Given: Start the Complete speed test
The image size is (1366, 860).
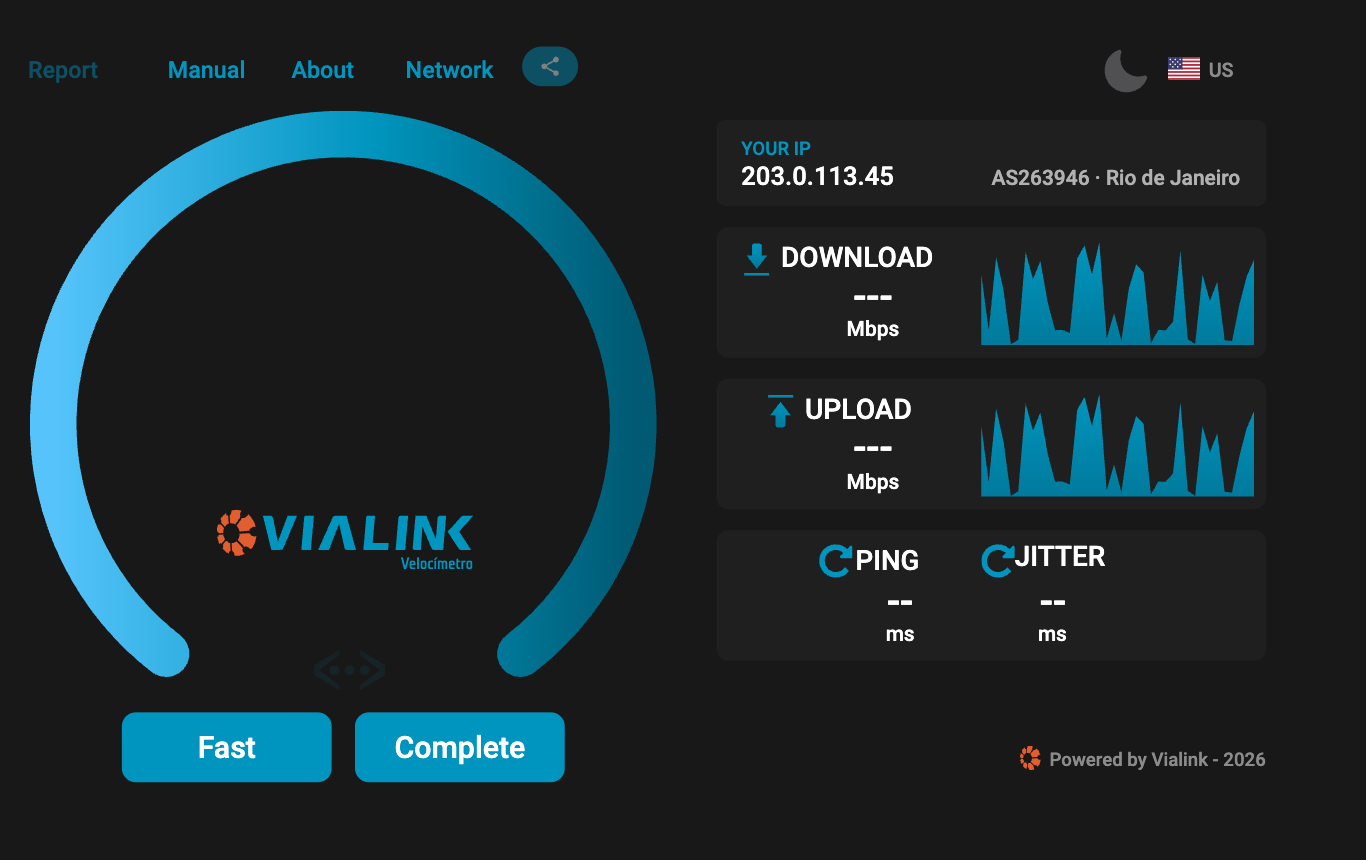Looking at the screenshot, I should click(460, 747).
